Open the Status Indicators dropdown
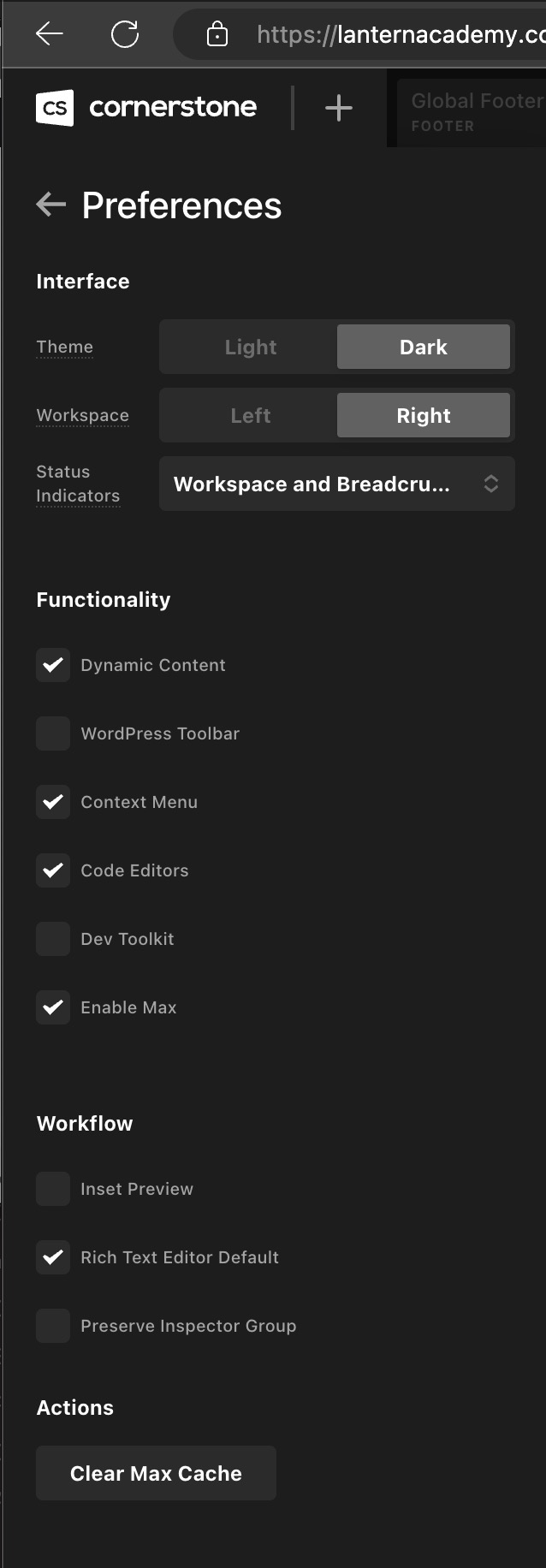Viewport: 546px width, 1568px height. click(336, 484)
